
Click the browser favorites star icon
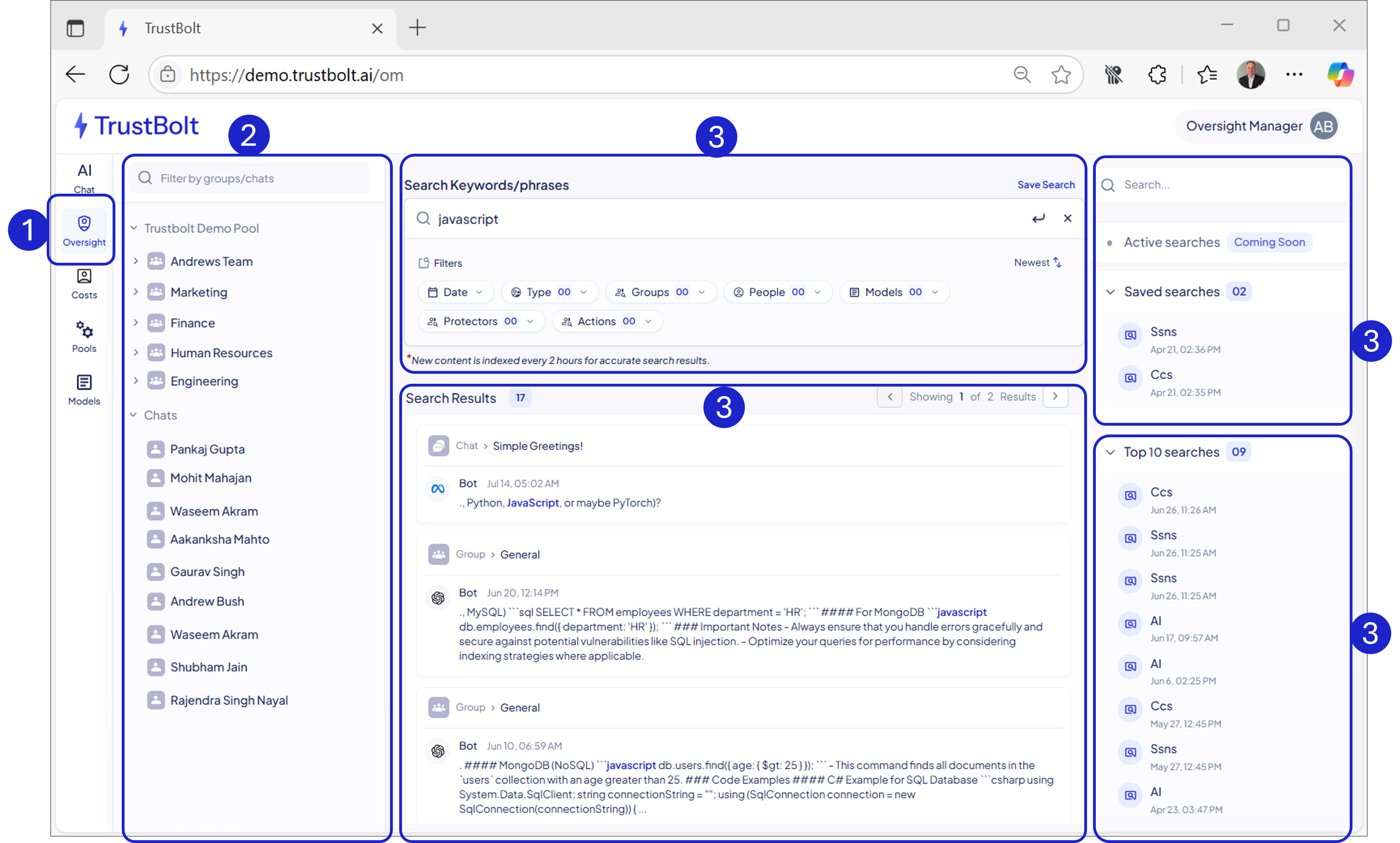pyautogui.click(x=1061, y=74)
